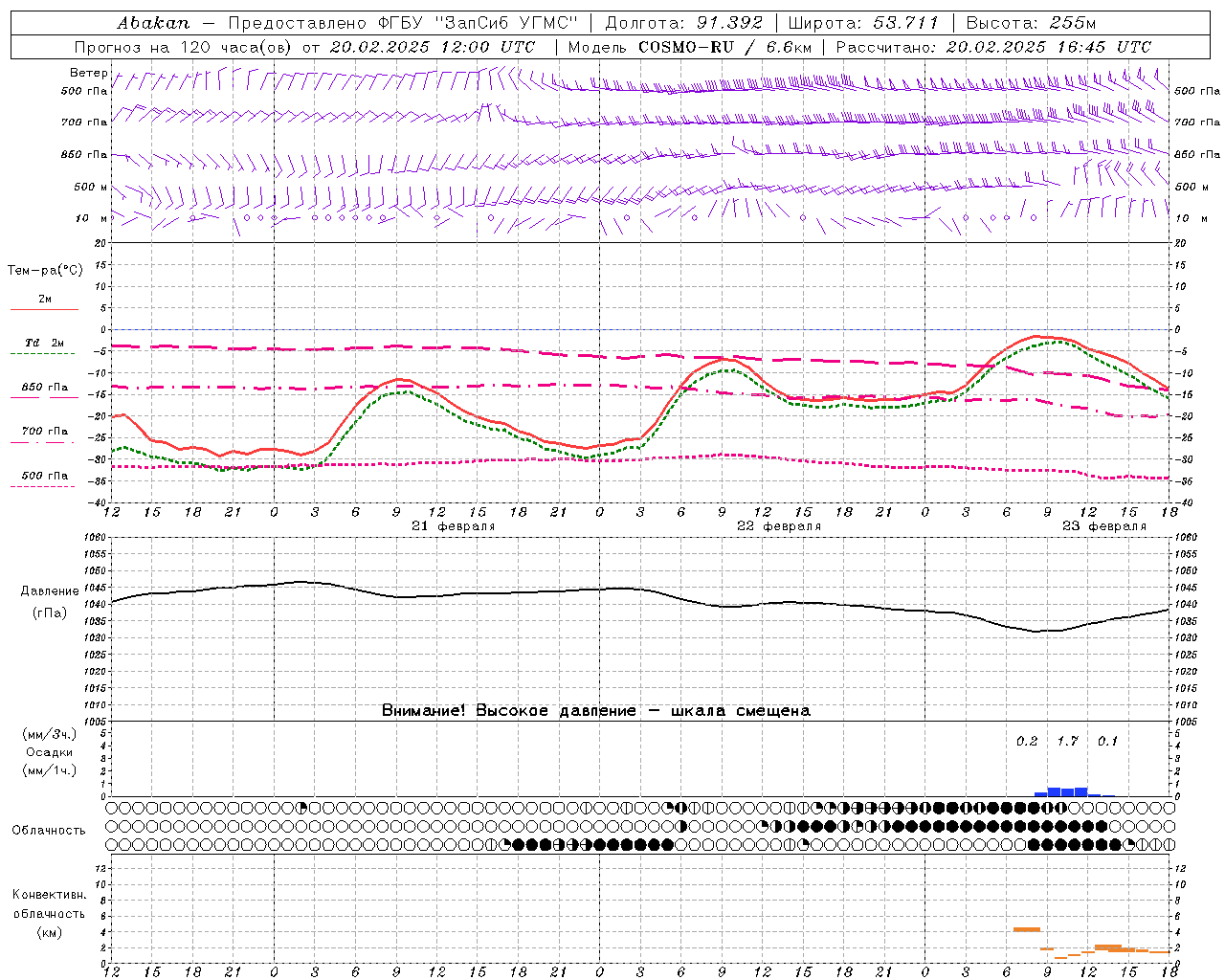Click the "Давление" pressure panel label
Viewport: 1225px width, 980px height.
(x=50, y=591)
